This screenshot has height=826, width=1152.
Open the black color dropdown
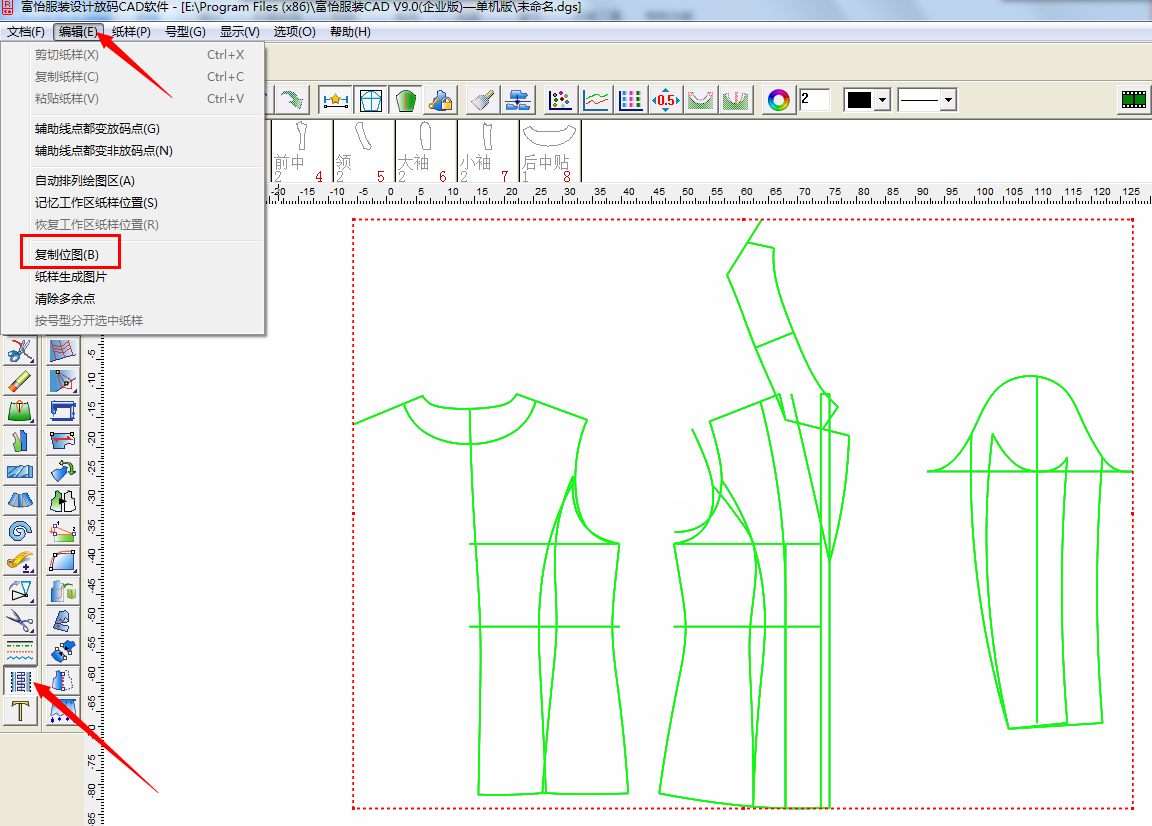(882, 100)
